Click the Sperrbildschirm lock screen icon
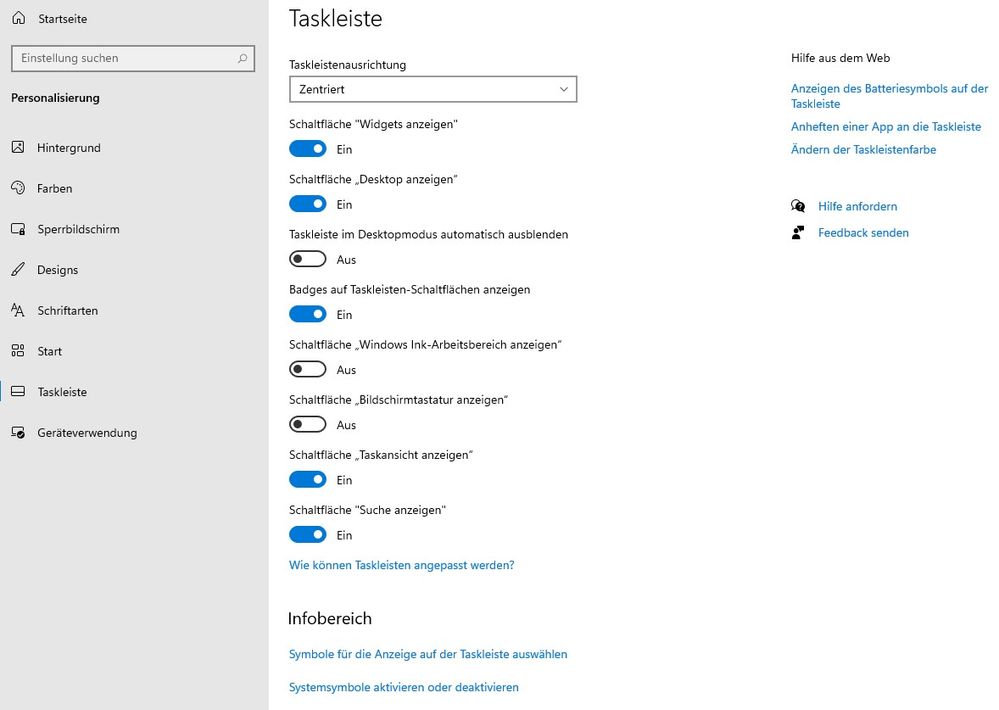This screenshot has height=710, width=999. [18, 228]
